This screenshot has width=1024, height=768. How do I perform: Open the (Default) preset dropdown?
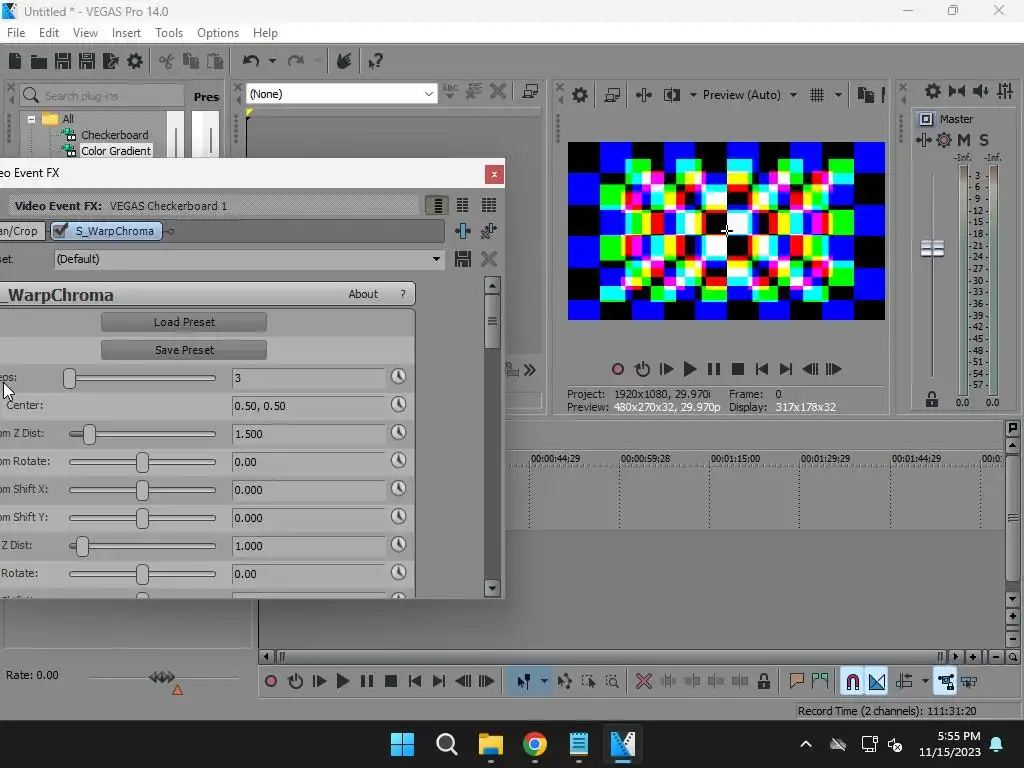tap(248, 259)
